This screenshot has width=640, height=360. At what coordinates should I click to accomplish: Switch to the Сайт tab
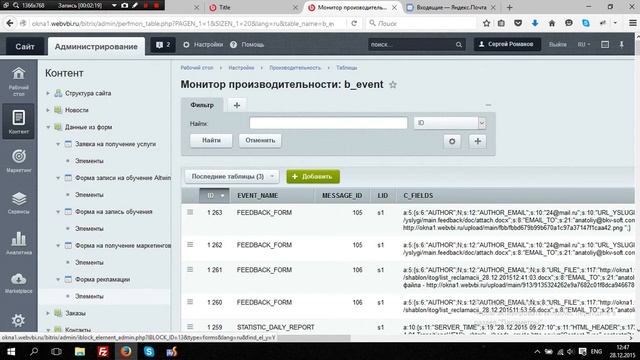click(25, 47)
